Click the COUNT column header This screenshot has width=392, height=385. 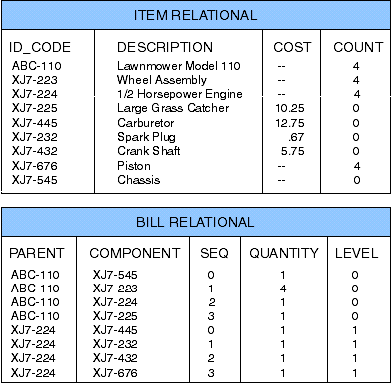pyautogui.click(x=358, y=47)
